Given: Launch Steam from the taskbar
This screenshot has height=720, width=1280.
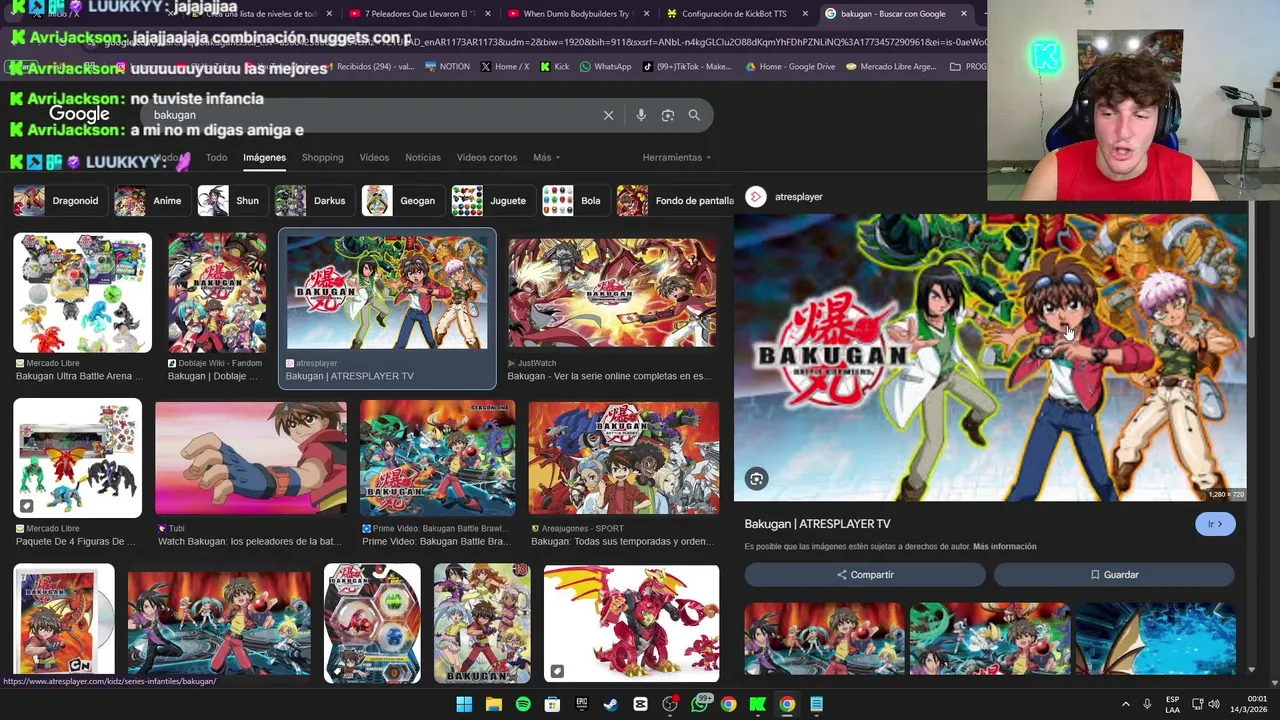Looking at the screenshot, I should pos(611,704).
